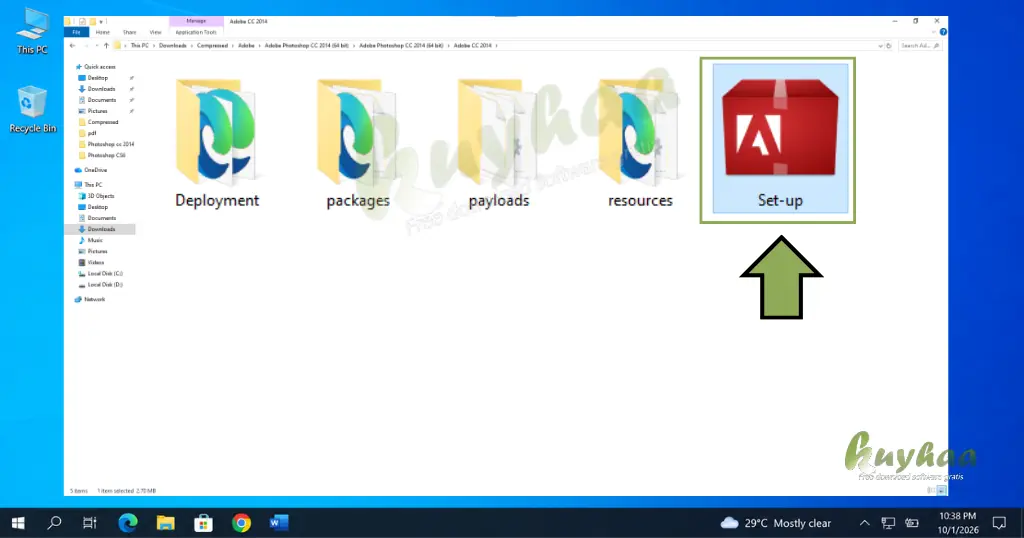Launch Google Chrome from taskbar
Image resolution: width=1024 pixels, height=538 pixels.
(x=241, y=523)
